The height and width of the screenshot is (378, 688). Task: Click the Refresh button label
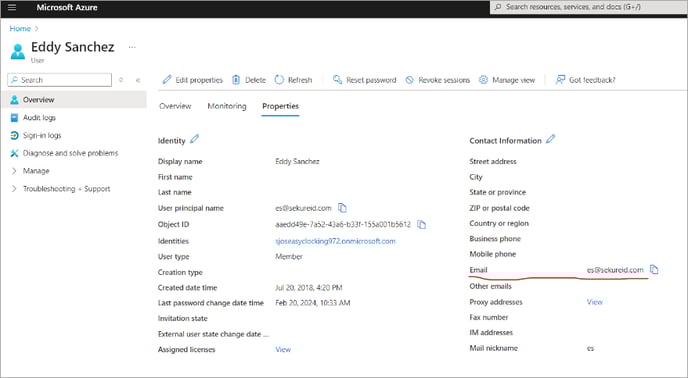(x=300, y=80)
